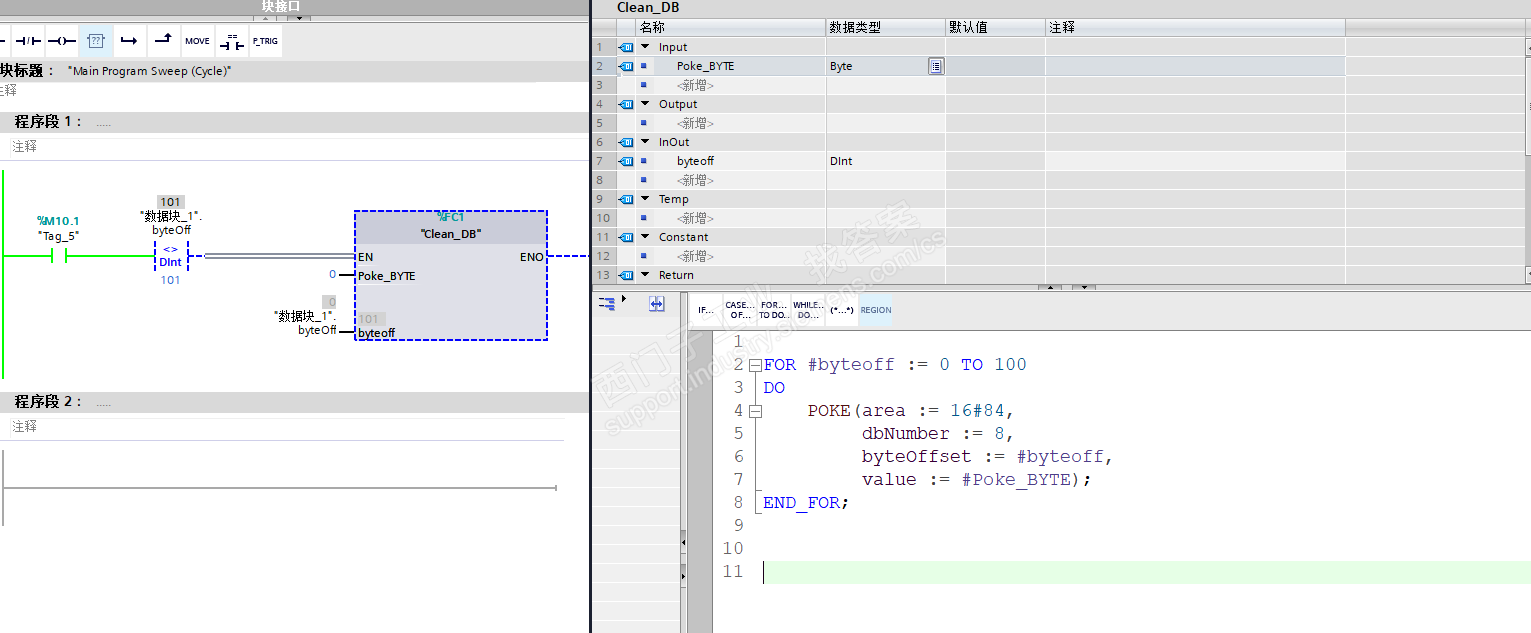Screen dimensions: 1531x633
Task: Click the 程序段 1 network header
Action: point(292,122)
